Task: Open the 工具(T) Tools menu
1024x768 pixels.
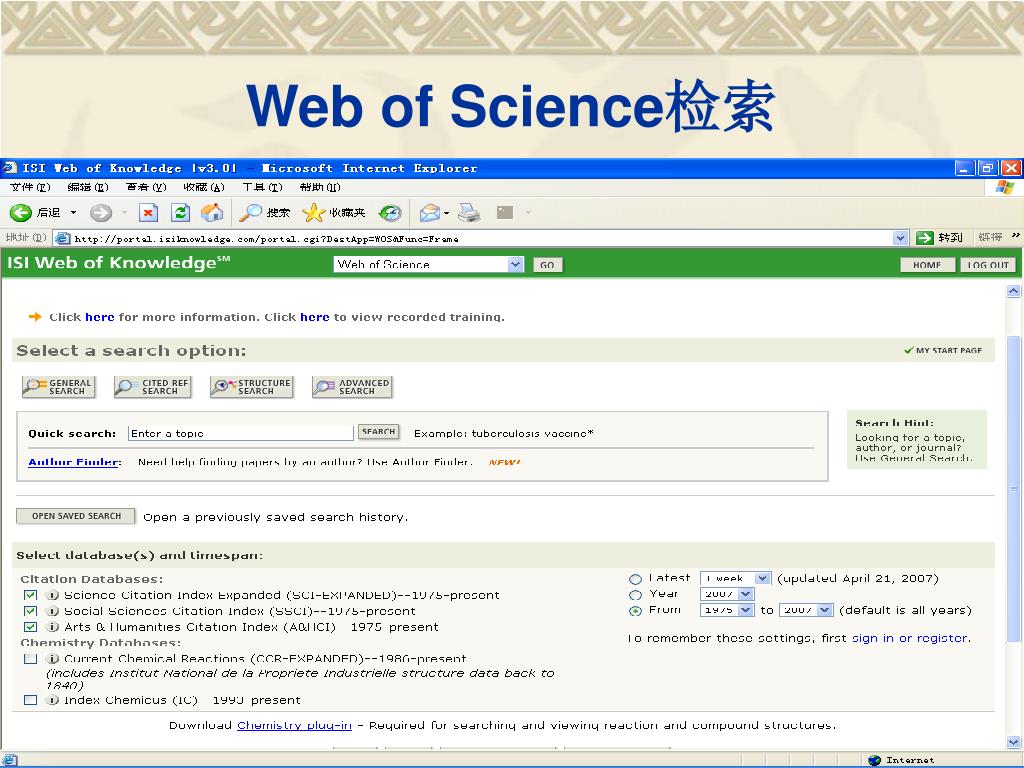Action: point(262,187)
